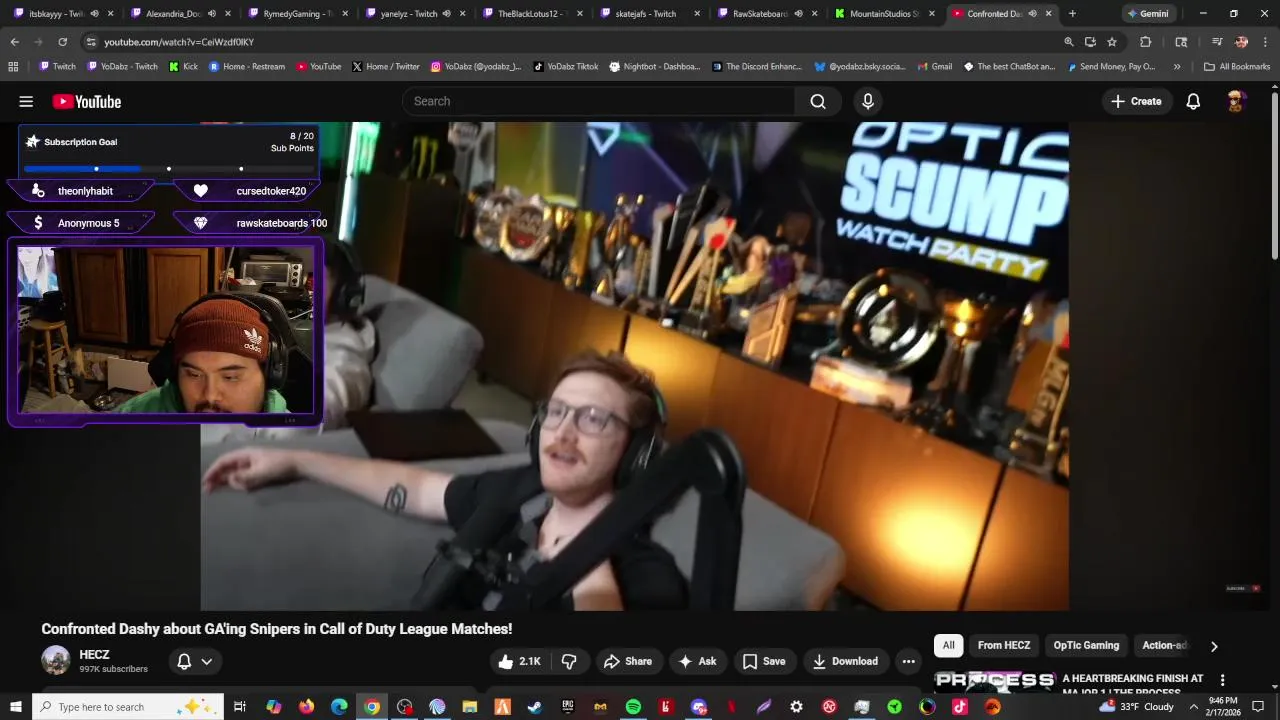Open the Chrome three-dot menu

coord(1264,42)
